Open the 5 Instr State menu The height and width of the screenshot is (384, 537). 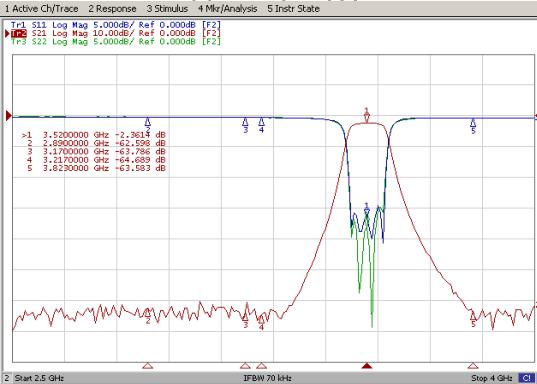[293, 9]
